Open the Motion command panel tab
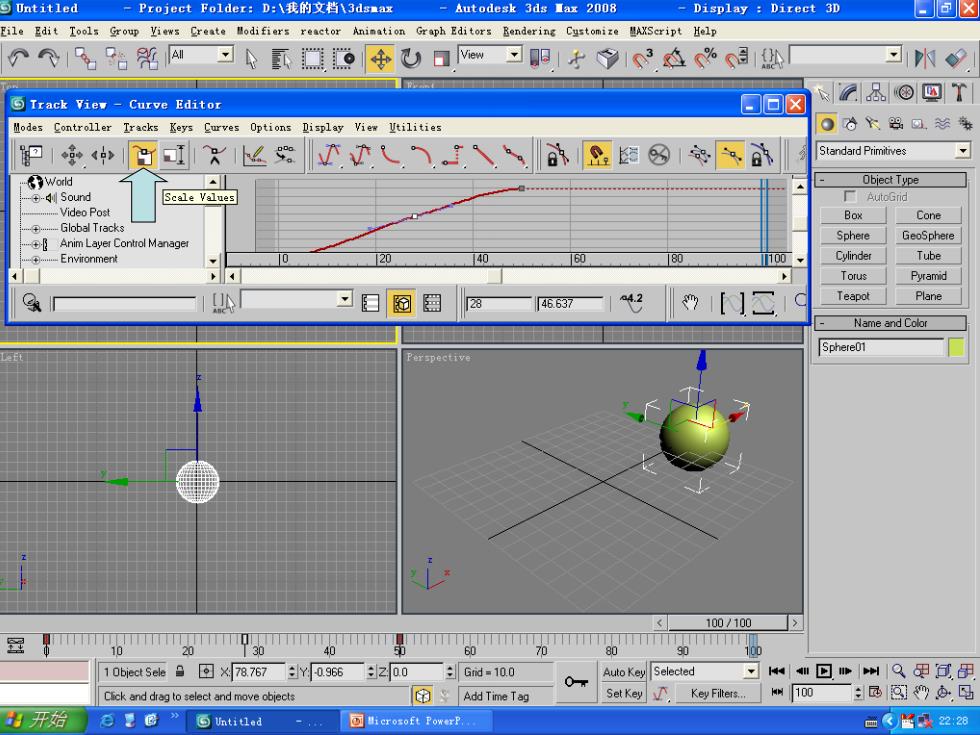This screenshot has height=735, width=980. pyautogui.click(x=904, y=93)
